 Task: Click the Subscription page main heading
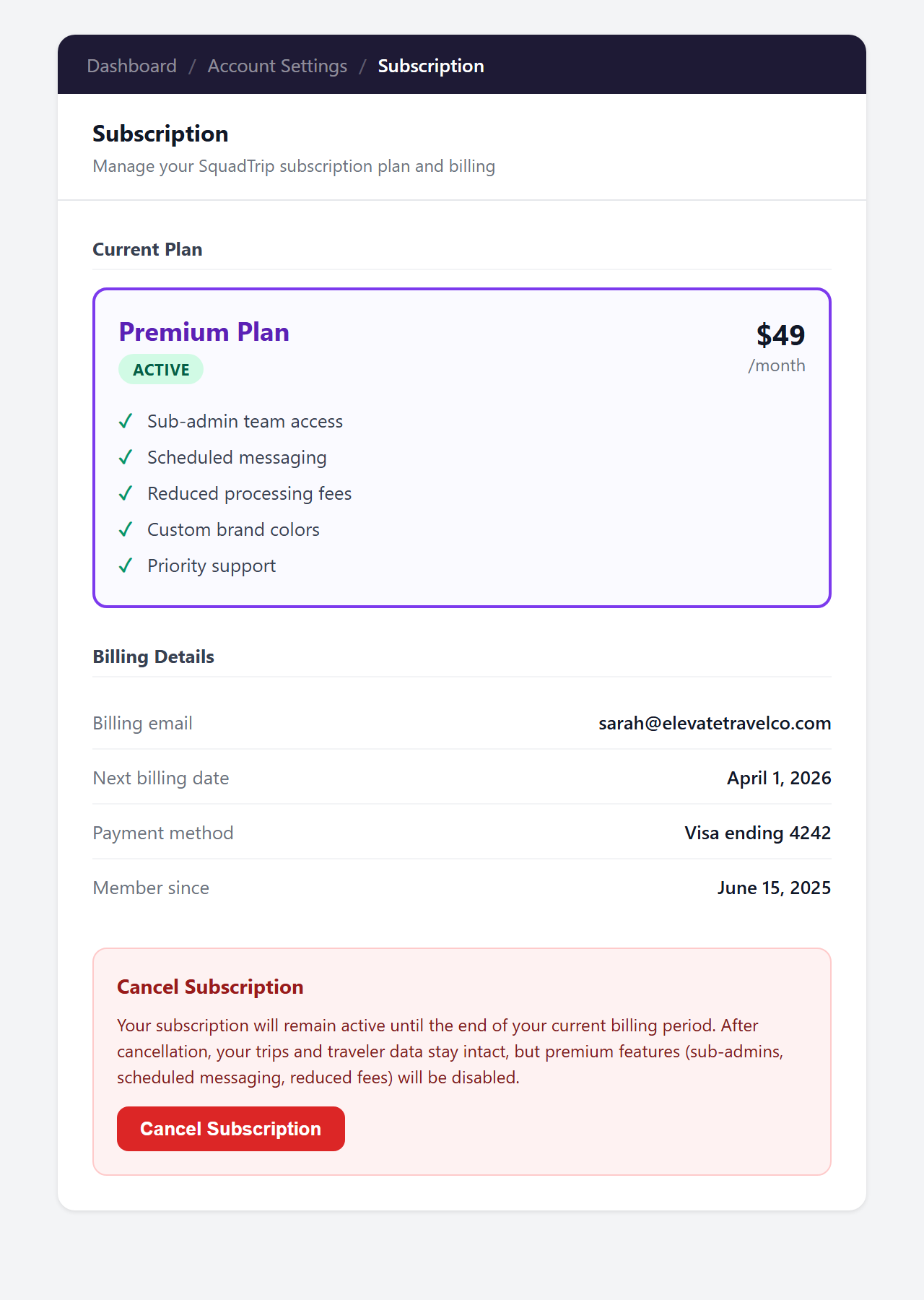[160, 134]
